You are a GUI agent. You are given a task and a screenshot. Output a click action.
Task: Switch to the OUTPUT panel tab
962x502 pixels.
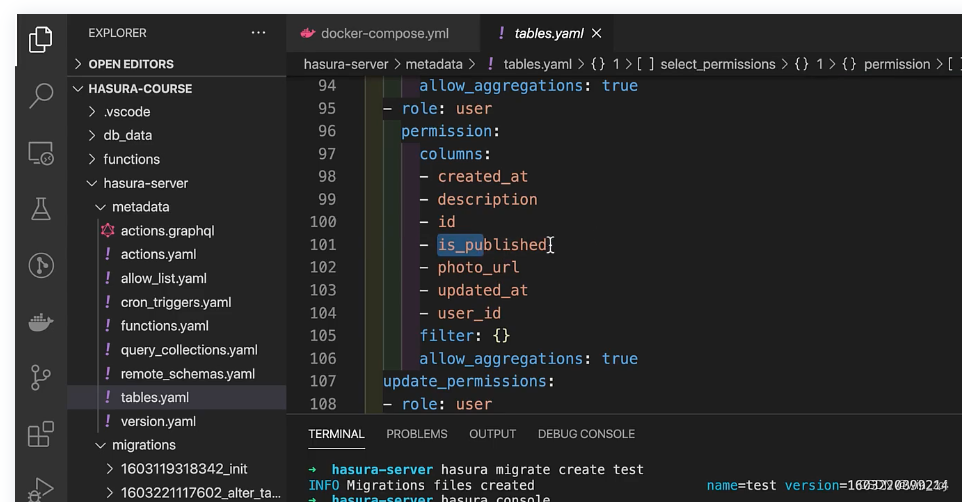[493, 434]
